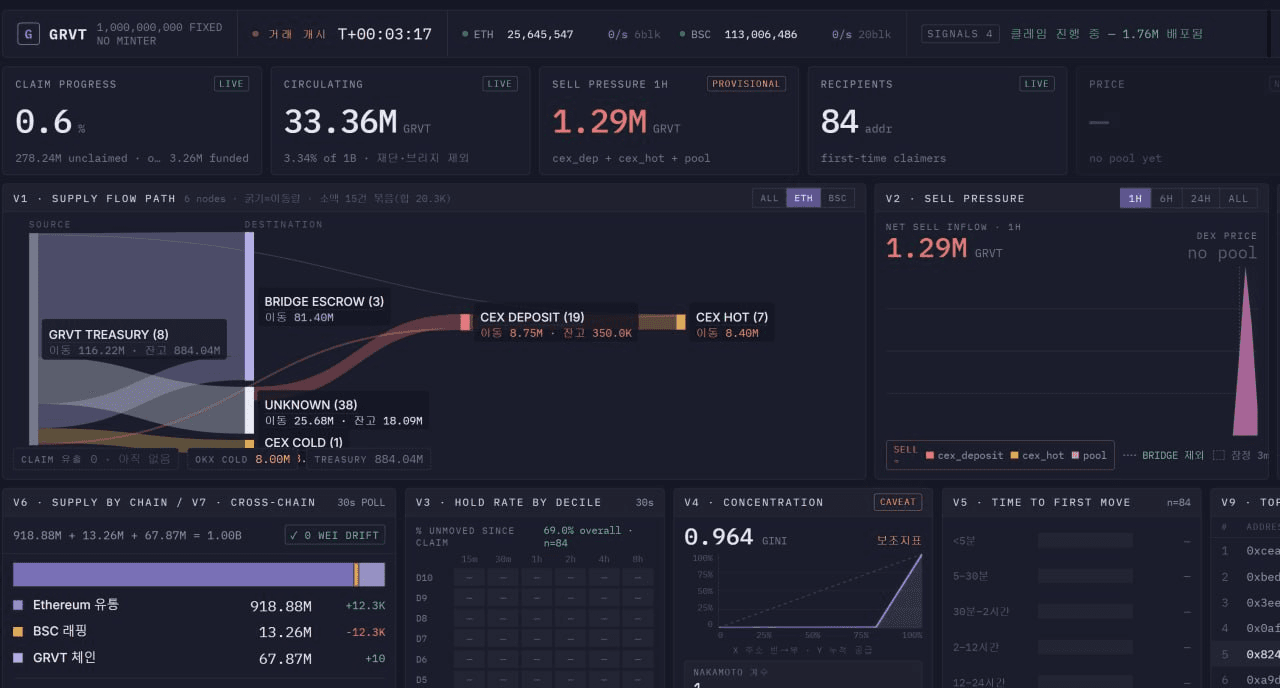Click the GRVT token logo icon

pos(29,34)
